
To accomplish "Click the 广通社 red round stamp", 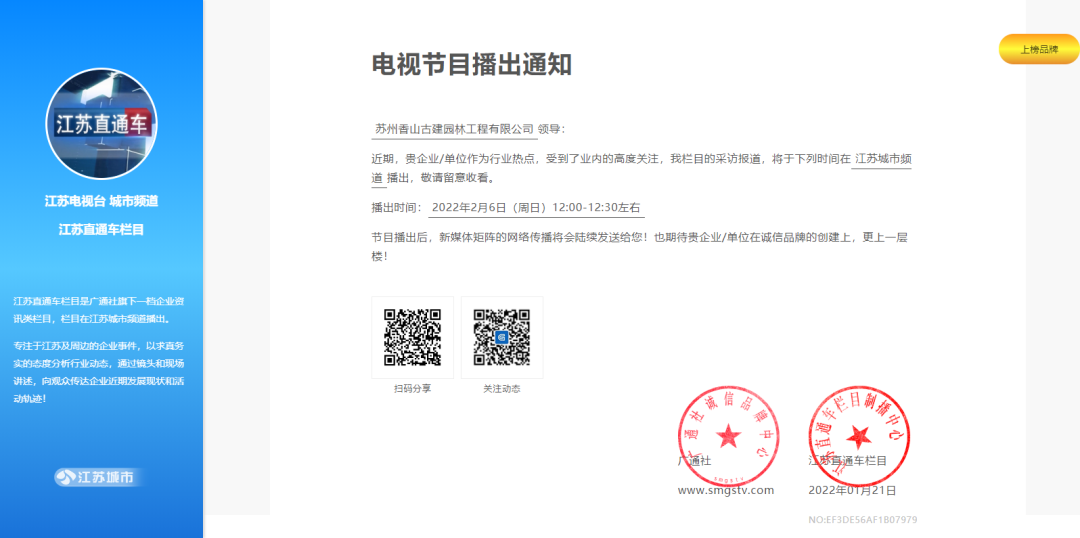I will click(x=727, y=435).
